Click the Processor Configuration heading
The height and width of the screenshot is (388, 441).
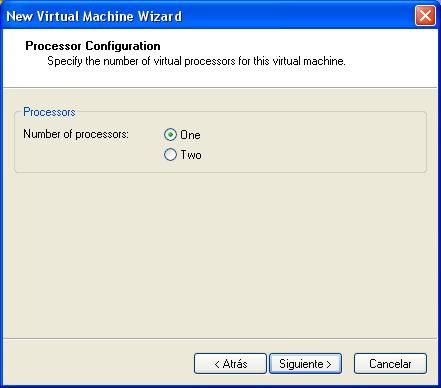point(93,46)
